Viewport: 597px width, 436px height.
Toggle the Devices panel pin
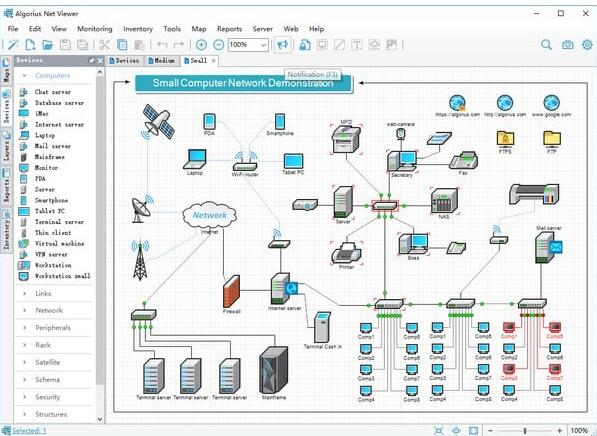tap(92, 61)
